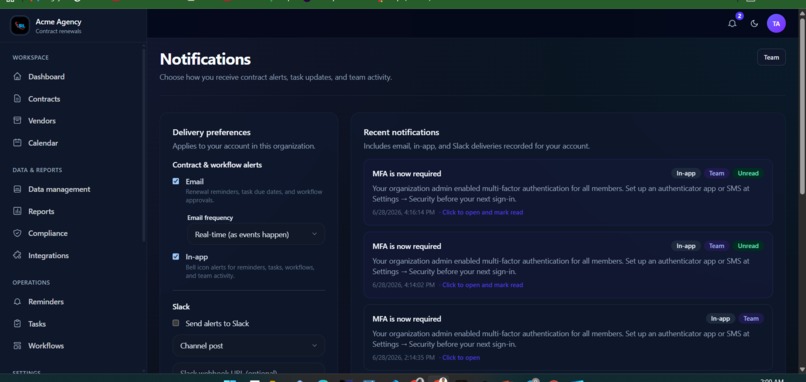Click In-app badge on 2:14:35 PM notification

(x=720, y=319)
